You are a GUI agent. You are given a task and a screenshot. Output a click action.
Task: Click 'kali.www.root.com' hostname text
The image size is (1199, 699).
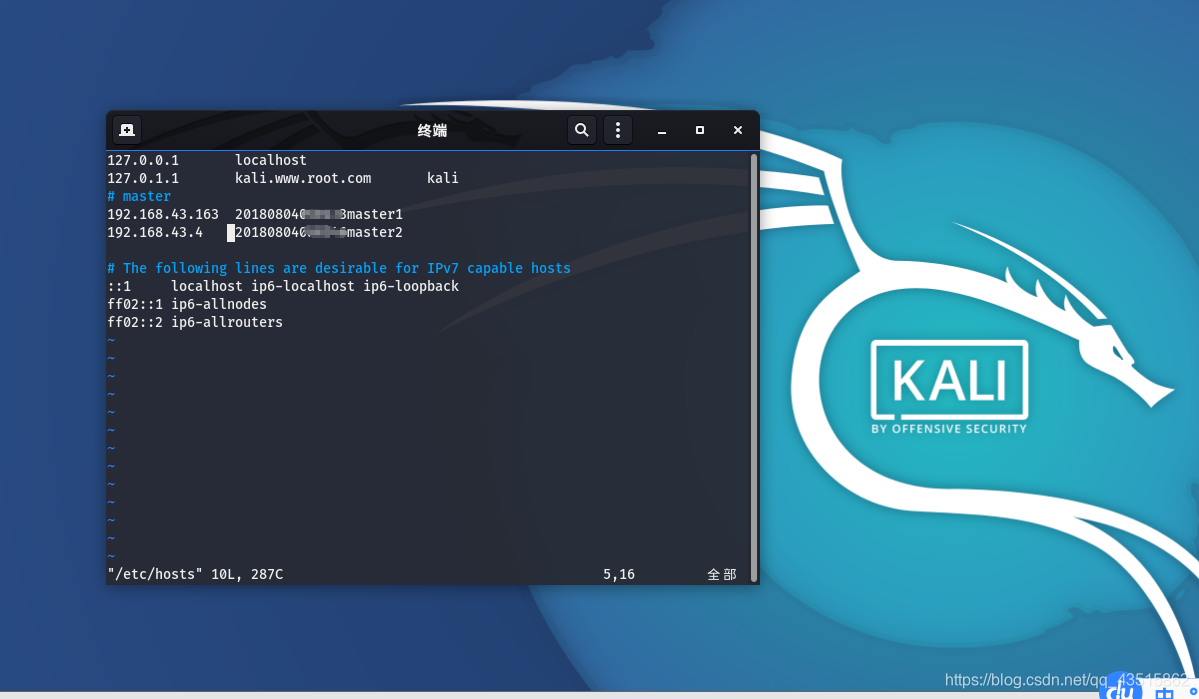[303, 178]
